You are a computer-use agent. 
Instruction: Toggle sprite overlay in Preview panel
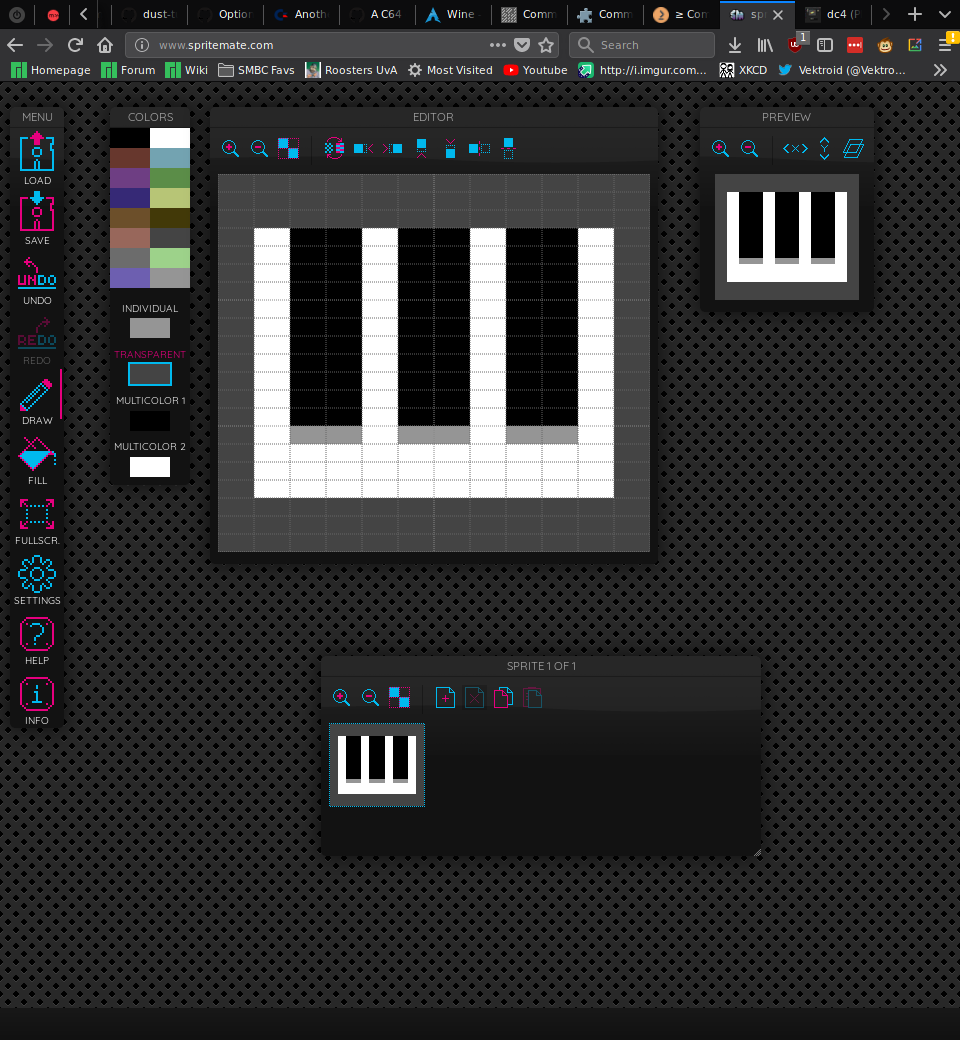point(853,148)
